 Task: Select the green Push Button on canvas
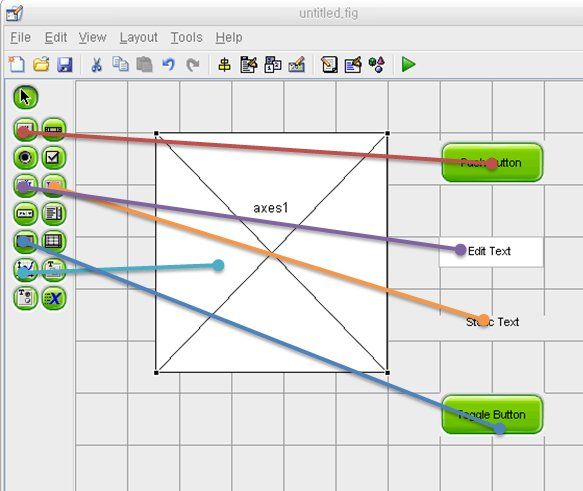[492, 162]
